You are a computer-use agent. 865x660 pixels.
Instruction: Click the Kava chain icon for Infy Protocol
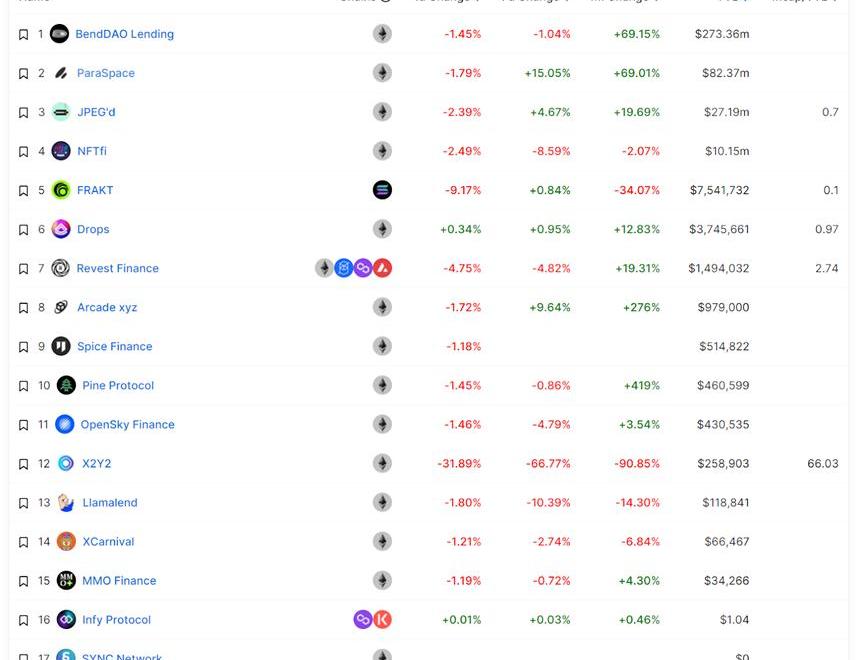[x=382, y=620]
